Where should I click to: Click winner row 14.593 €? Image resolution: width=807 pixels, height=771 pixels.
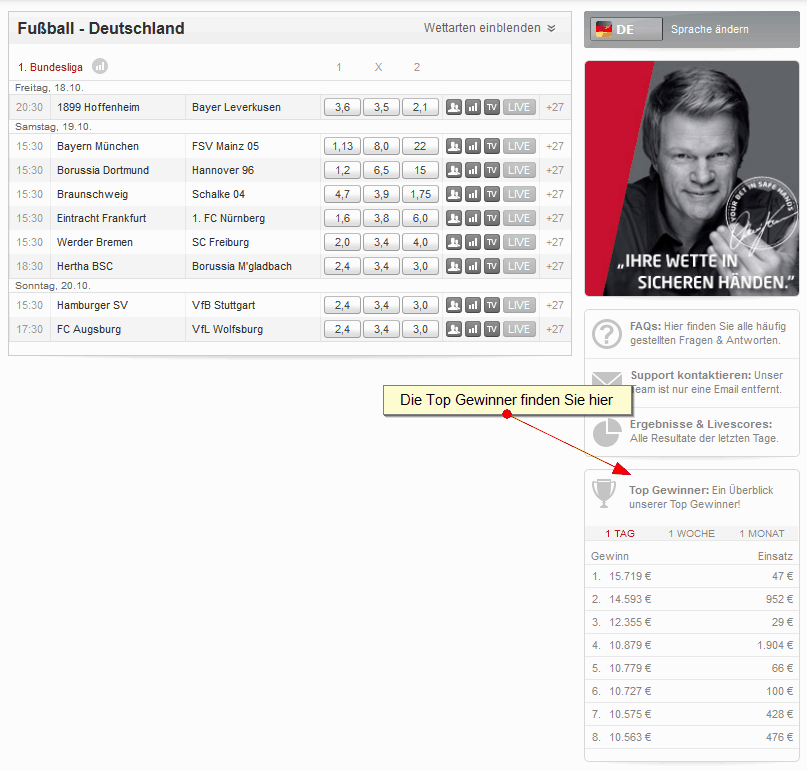click(692, 599)
